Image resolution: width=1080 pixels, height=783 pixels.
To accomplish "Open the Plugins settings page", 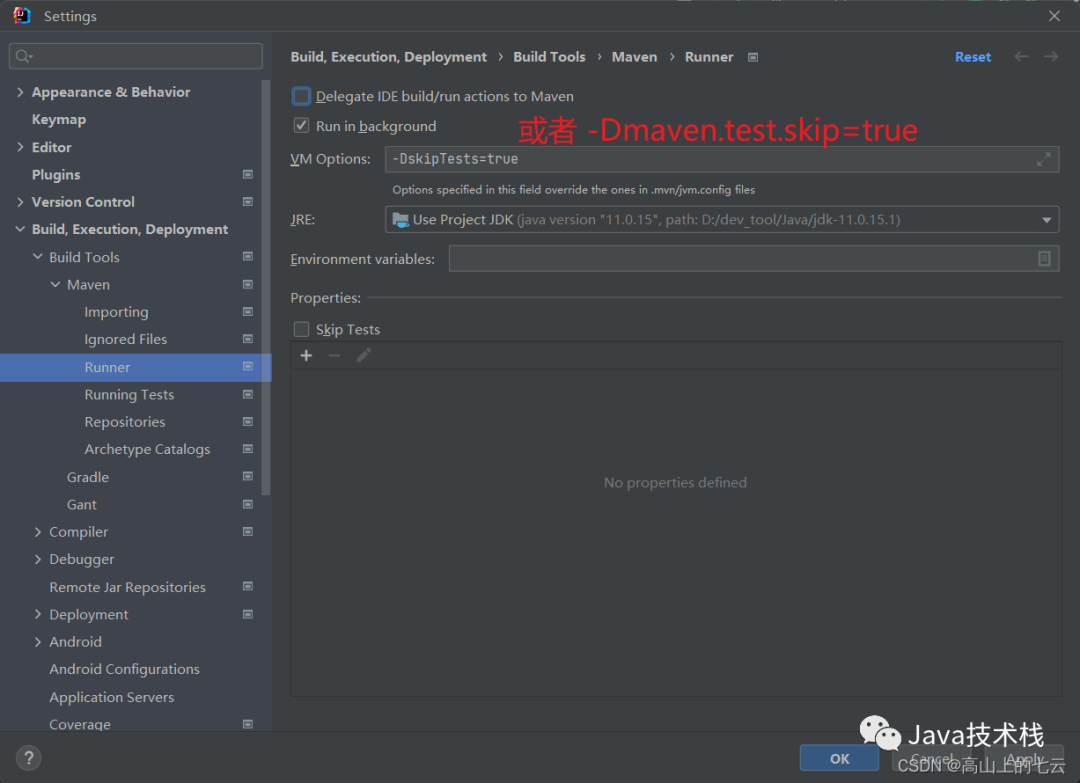I will pyautogui.click(x=56, y=175).
